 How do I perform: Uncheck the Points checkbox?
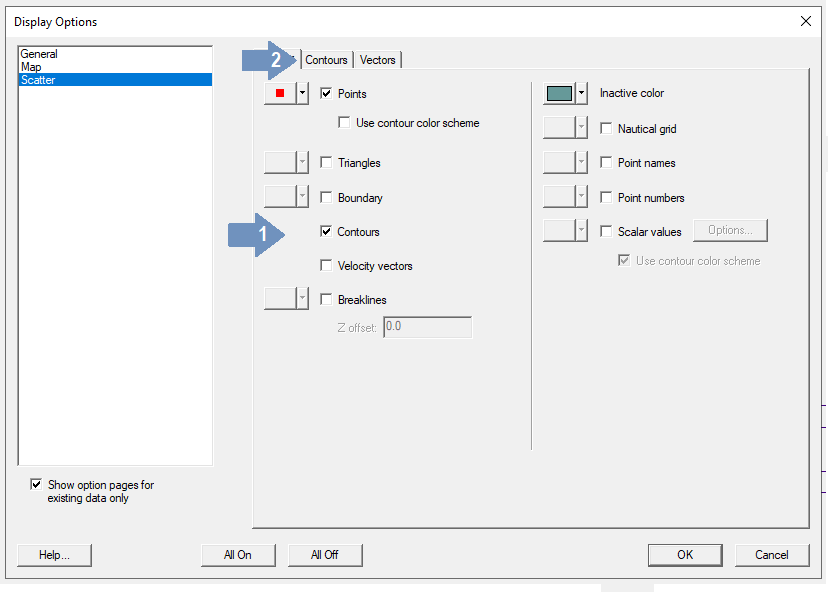tap(326, 93)
